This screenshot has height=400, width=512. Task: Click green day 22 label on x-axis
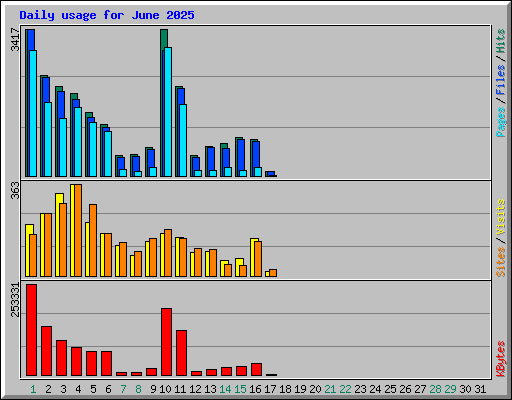[345, 389]
